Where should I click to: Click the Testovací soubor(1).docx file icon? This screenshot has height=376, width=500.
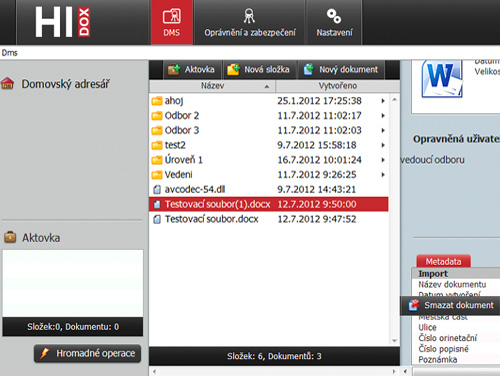157,204
